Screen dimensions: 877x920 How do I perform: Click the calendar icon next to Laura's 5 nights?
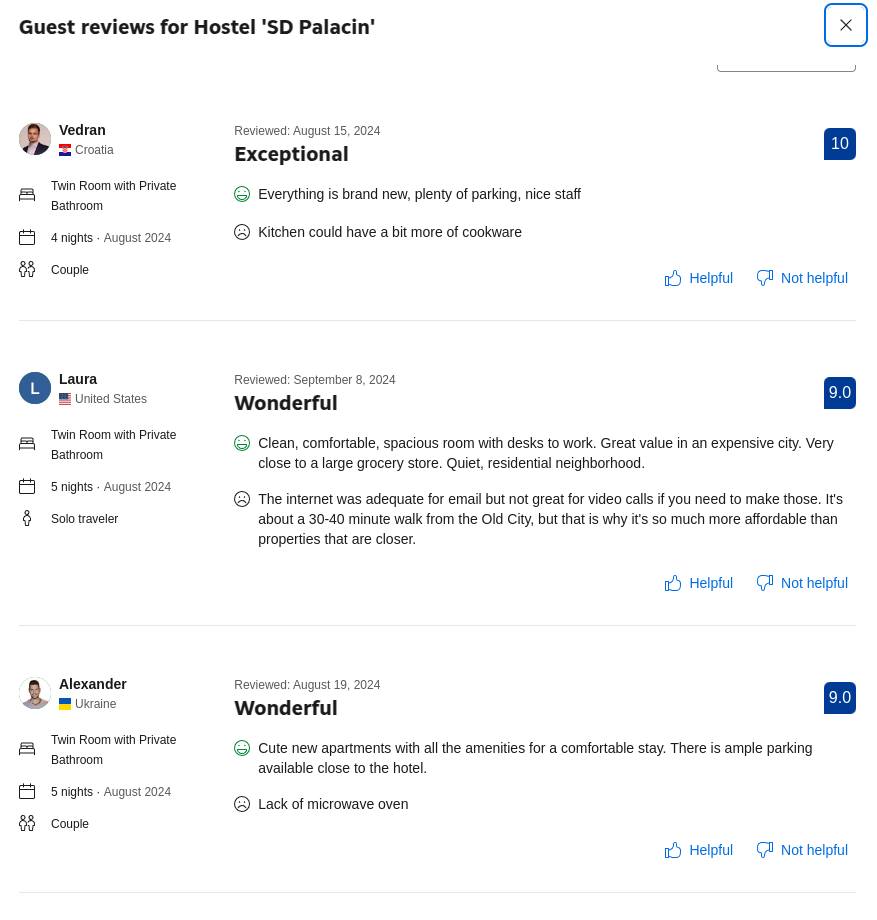pos(27,487)
